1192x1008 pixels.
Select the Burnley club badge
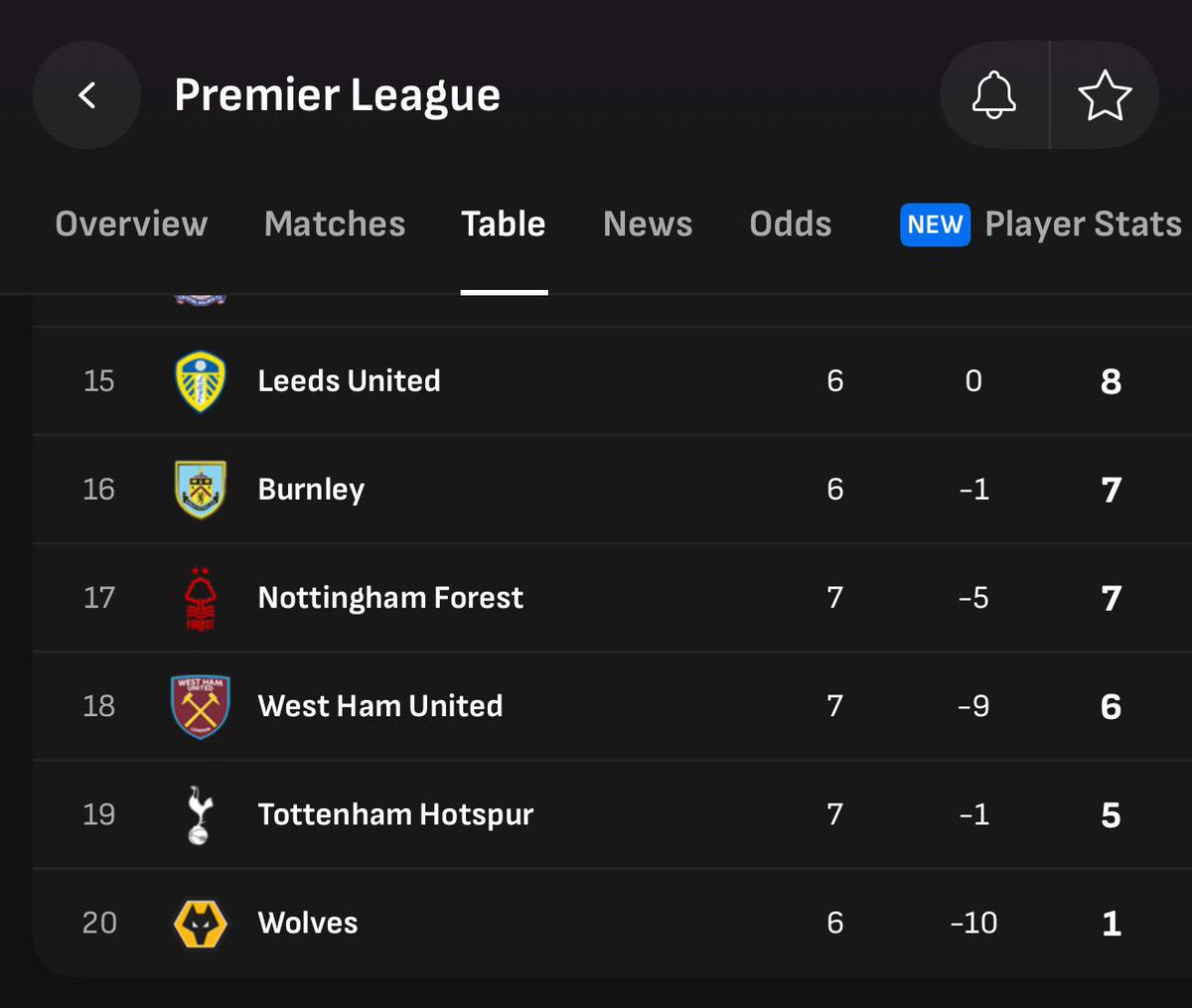pos(201,490)
